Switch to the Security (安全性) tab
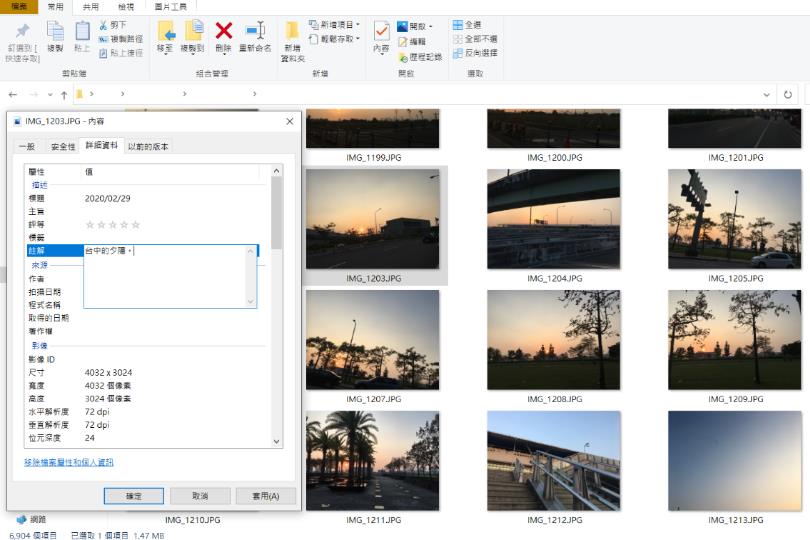Viewport: 810px width, 540px height. pyautogui.click(x=62, y=146)
